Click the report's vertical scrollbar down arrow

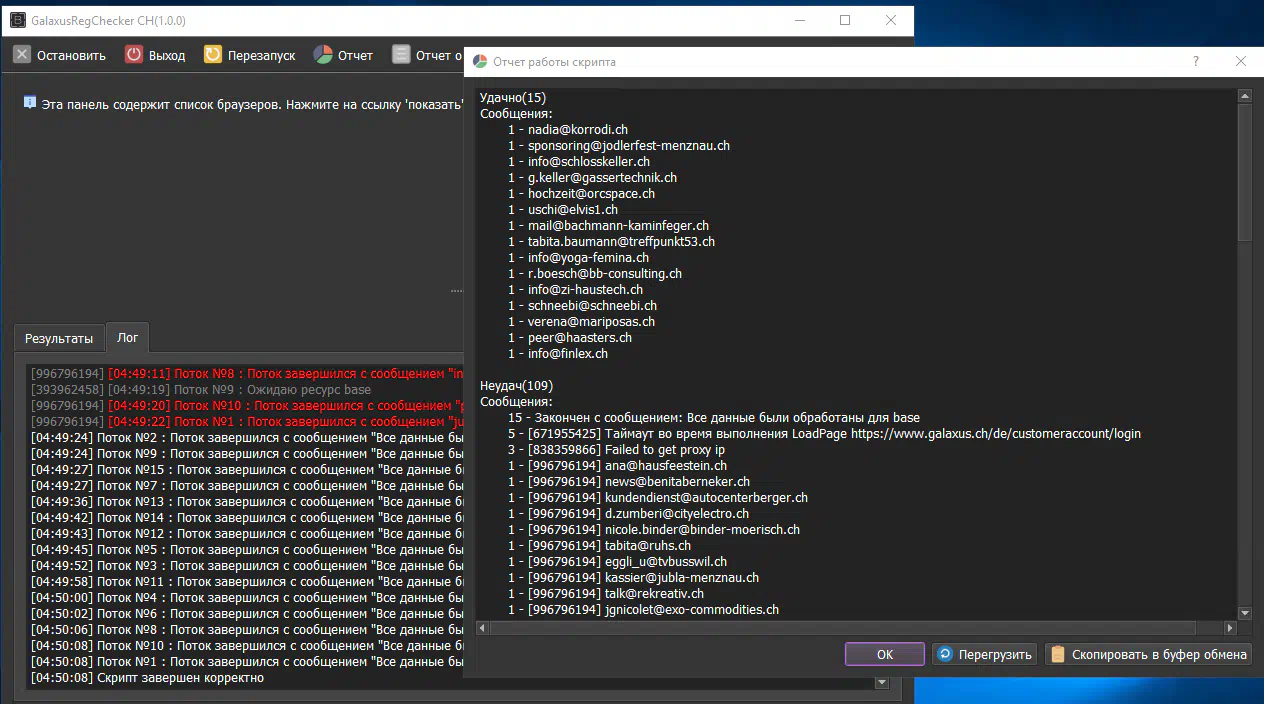pyautogui.click(x=1245, y=613)
